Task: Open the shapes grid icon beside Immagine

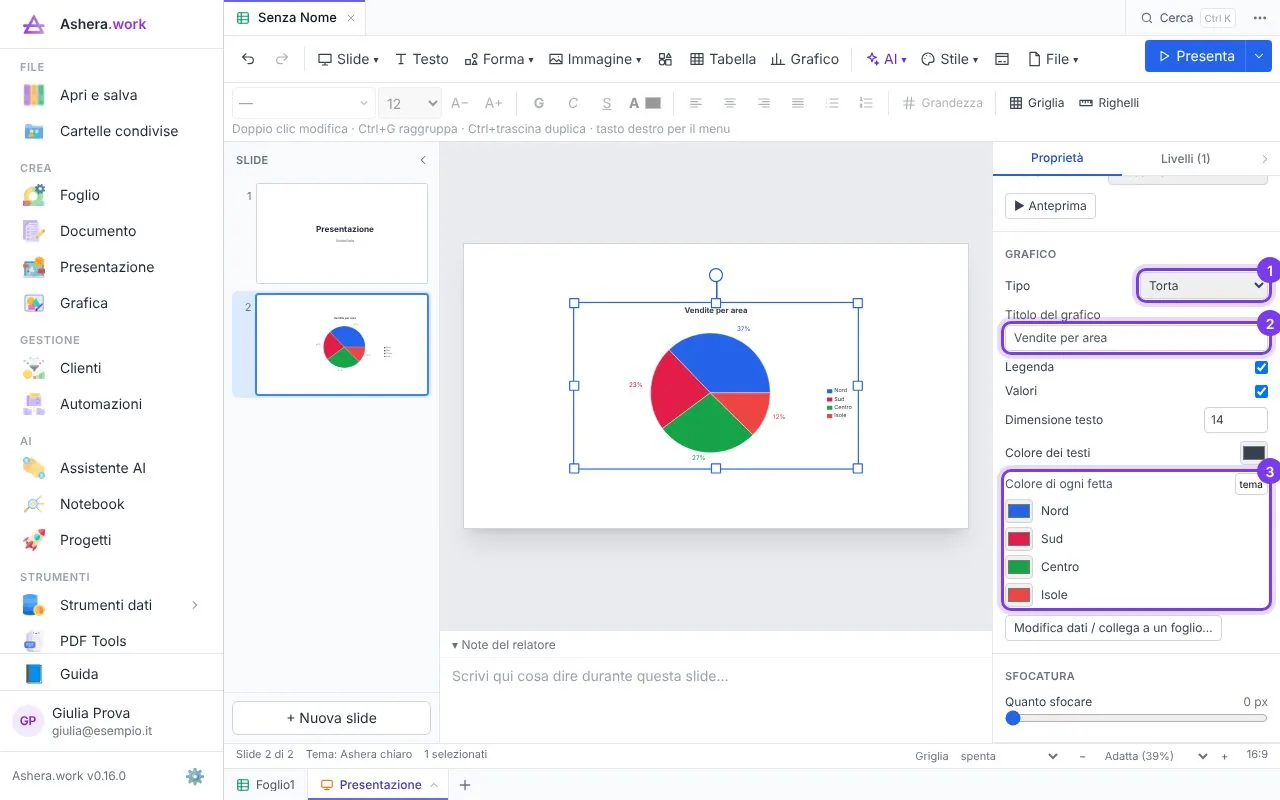Action: (665, 59)
